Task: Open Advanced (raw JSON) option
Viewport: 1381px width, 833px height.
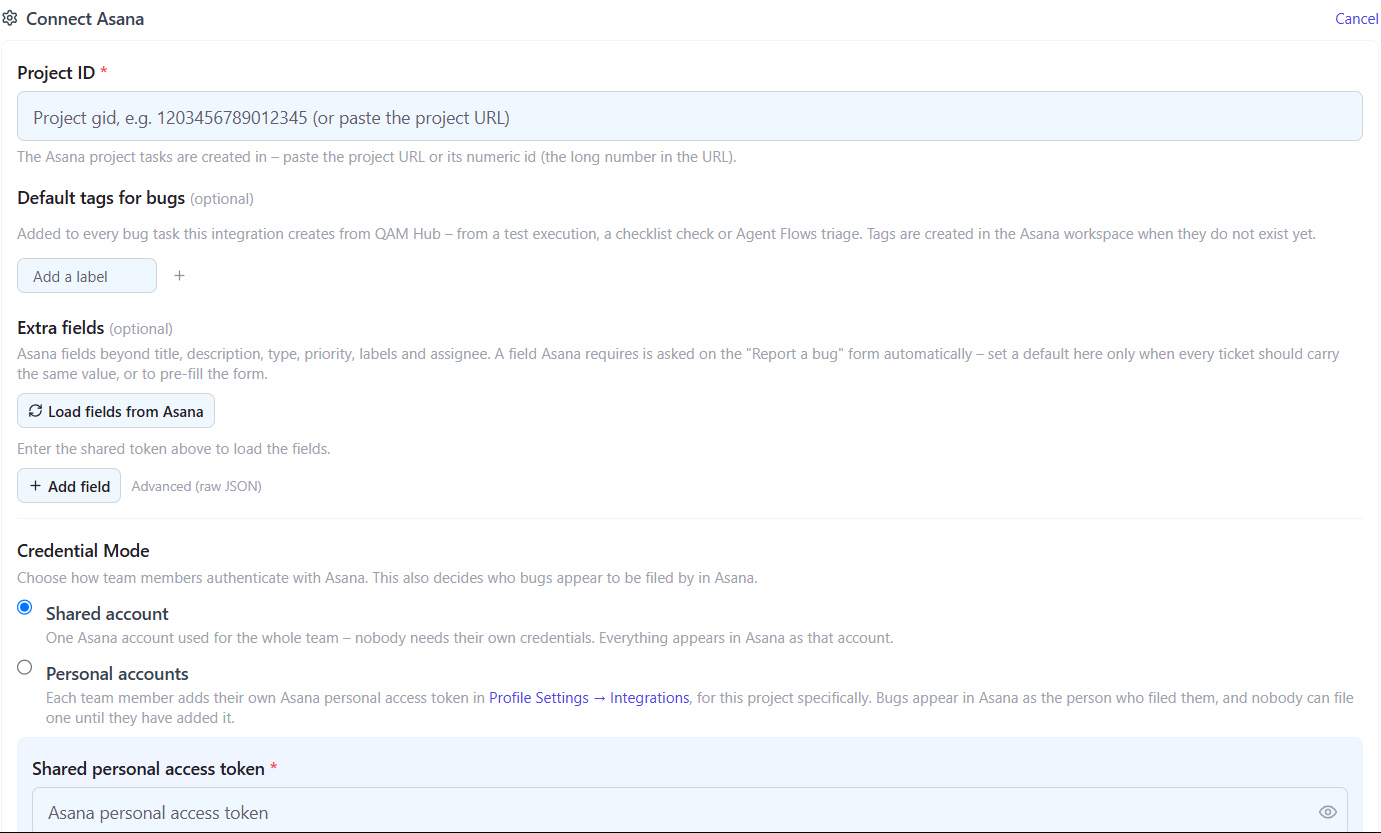Action: (x=197, y=486)
